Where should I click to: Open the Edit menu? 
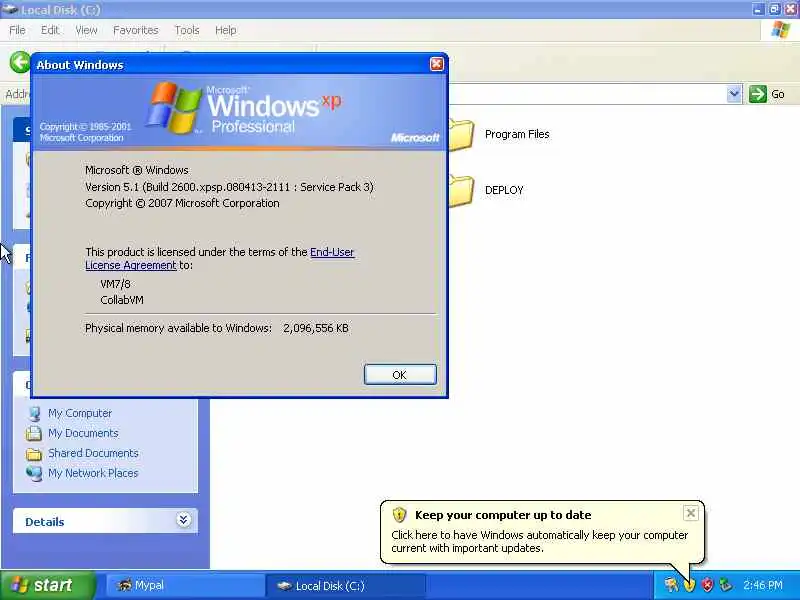tap(50, 31)
